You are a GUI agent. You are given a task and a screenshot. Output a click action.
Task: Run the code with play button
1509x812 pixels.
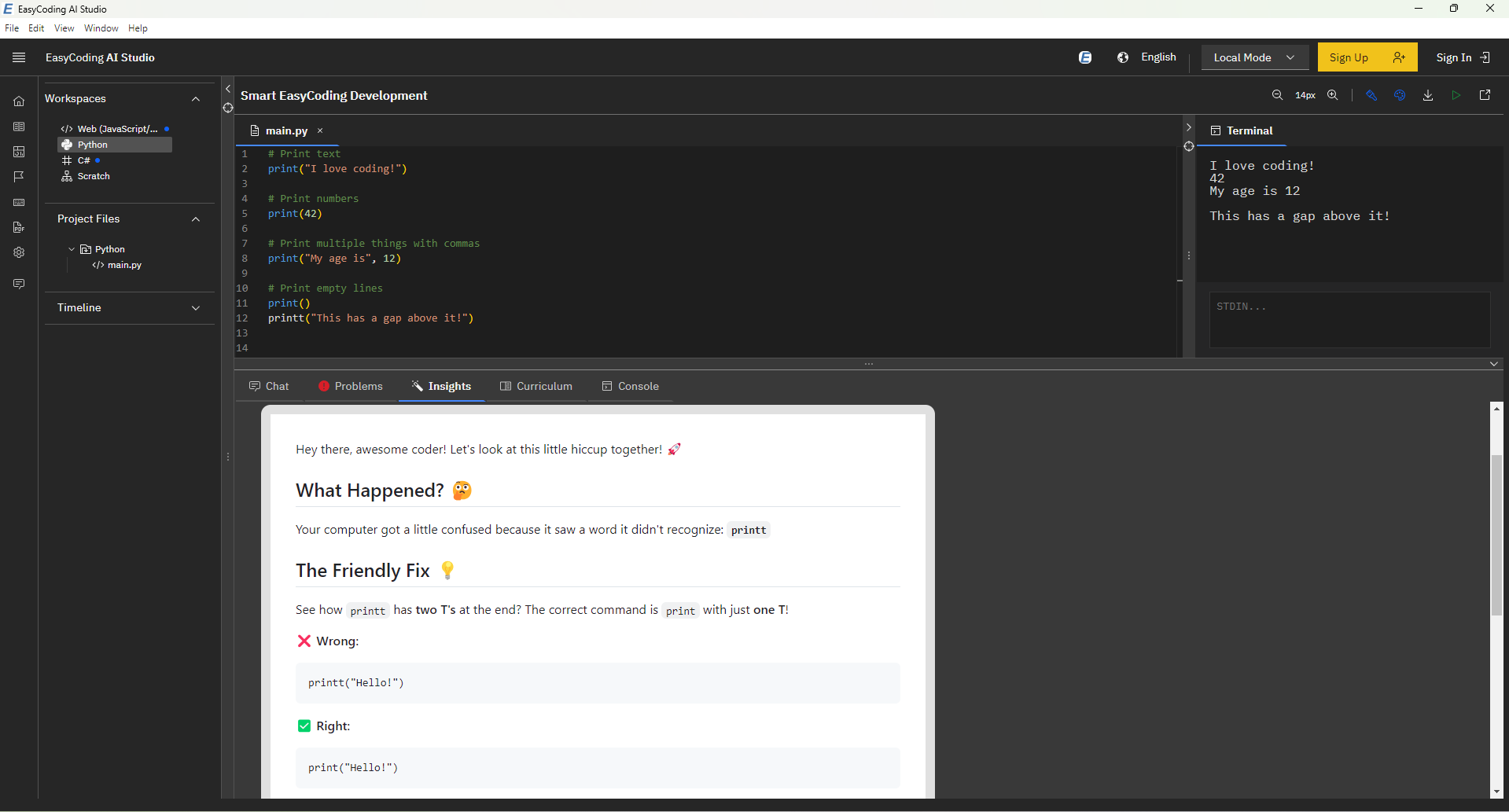[1456, 95]
